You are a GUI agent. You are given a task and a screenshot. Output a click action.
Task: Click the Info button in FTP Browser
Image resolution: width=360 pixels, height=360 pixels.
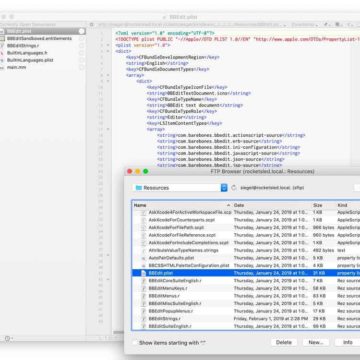click(348, 342)
